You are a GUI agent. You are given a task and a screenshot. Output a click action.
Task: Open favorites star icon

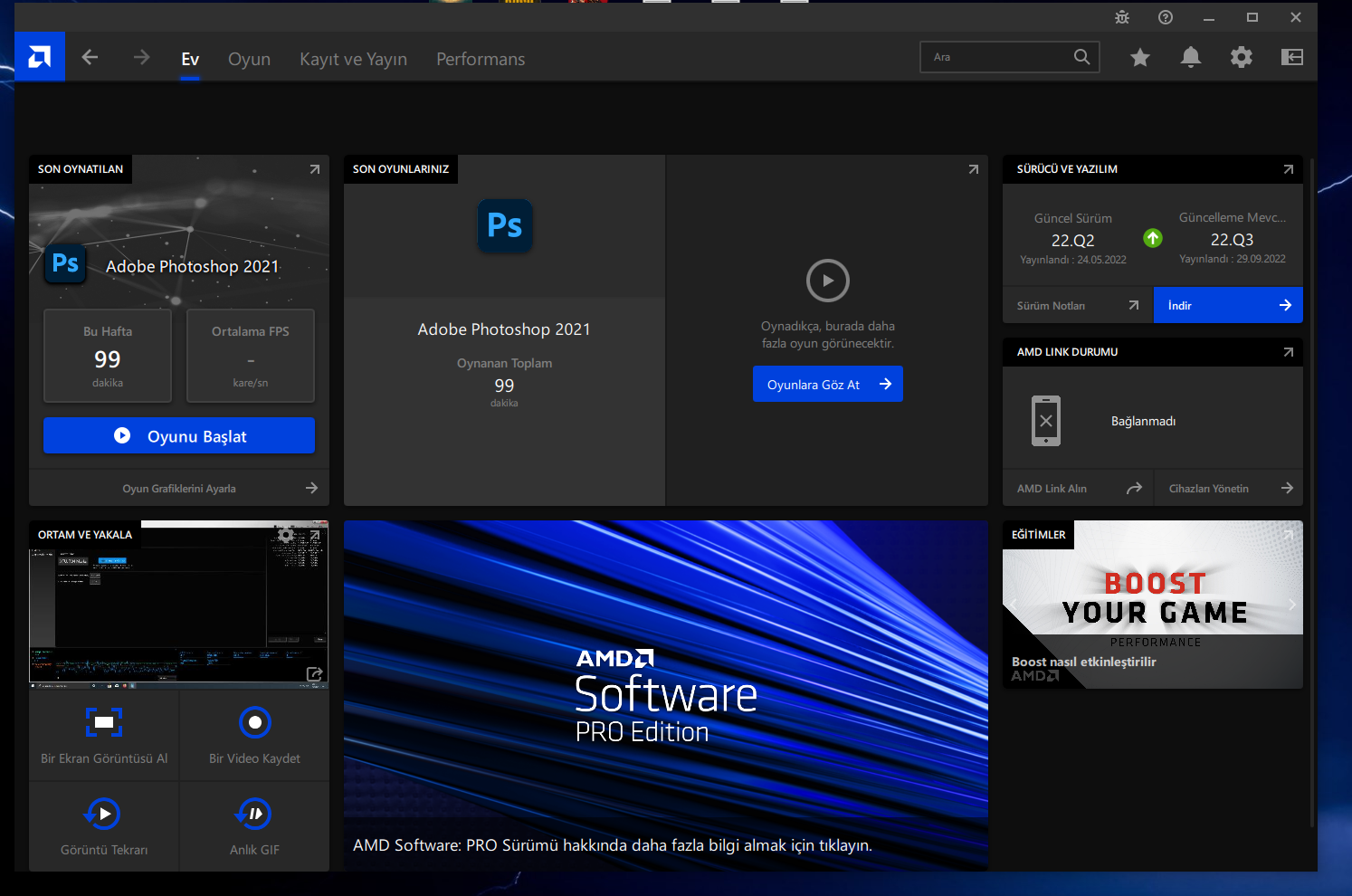click(x=1139, y=58)
